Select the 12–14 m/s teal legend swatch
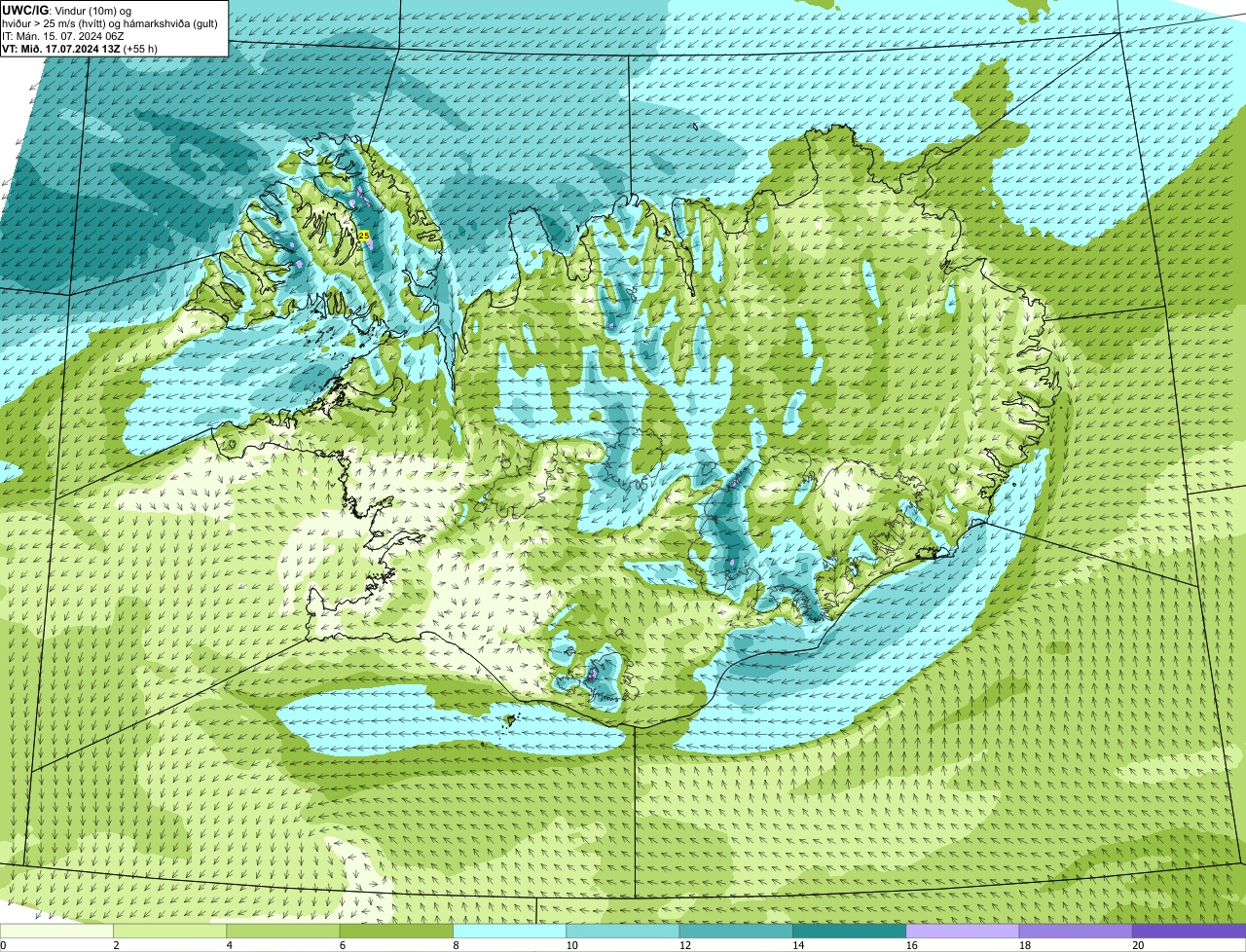This screenshot has height=952, width=1246. coord(736,931)
